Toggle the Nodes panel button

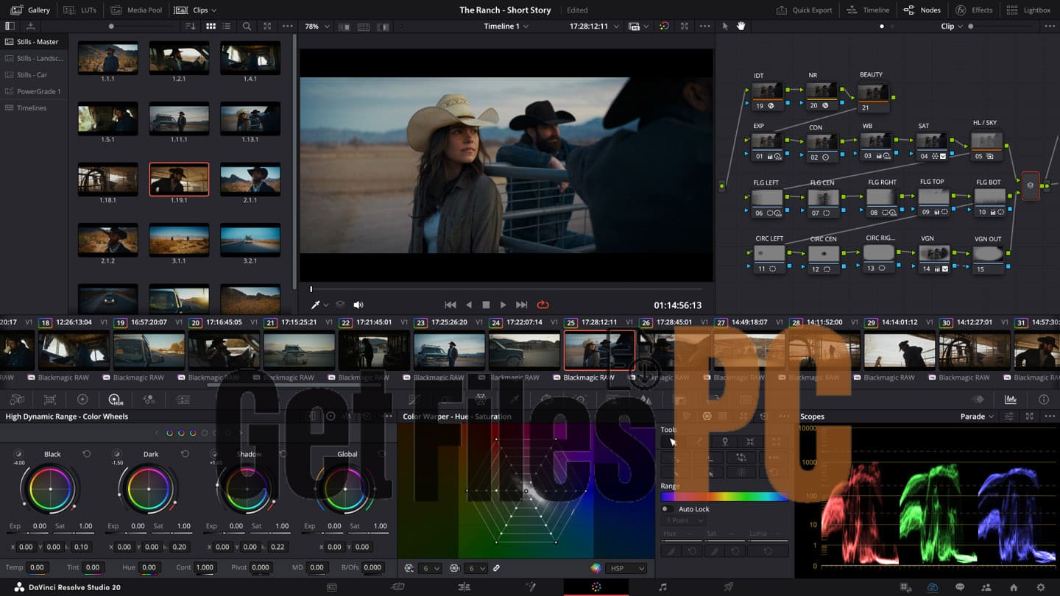click(x=922, y=10)
